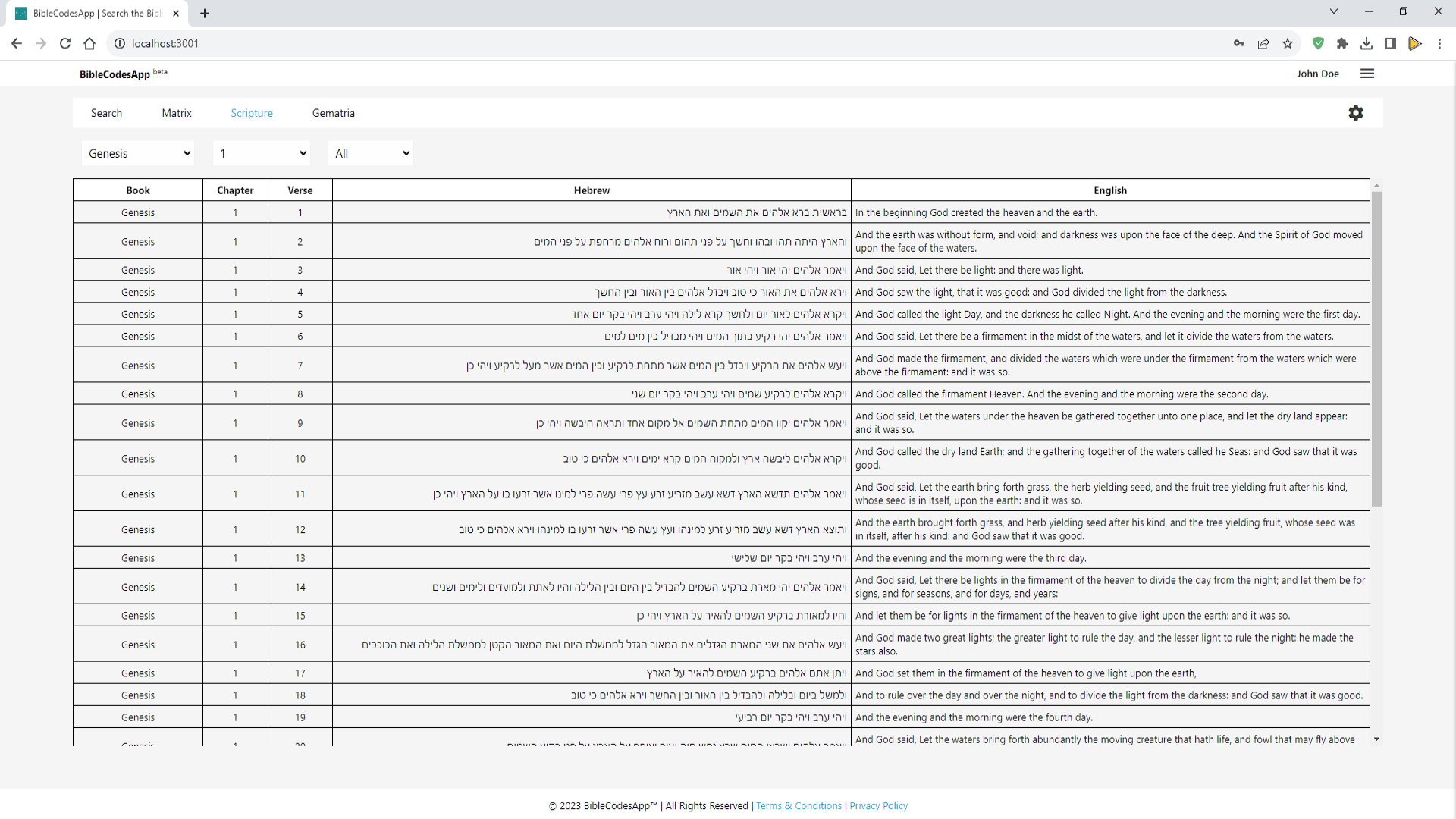This screenshot has height=819, width=1456.
Task: Click the share page icon
Action: point(1263,43)
